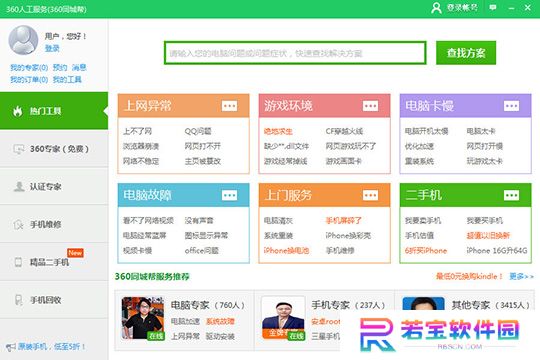Image resolution: width=540 pixels, height=360 pixels.
Task: Expand more options on 电脑卡慢 card
Action: pyautogui.click(x=511, y=106)
